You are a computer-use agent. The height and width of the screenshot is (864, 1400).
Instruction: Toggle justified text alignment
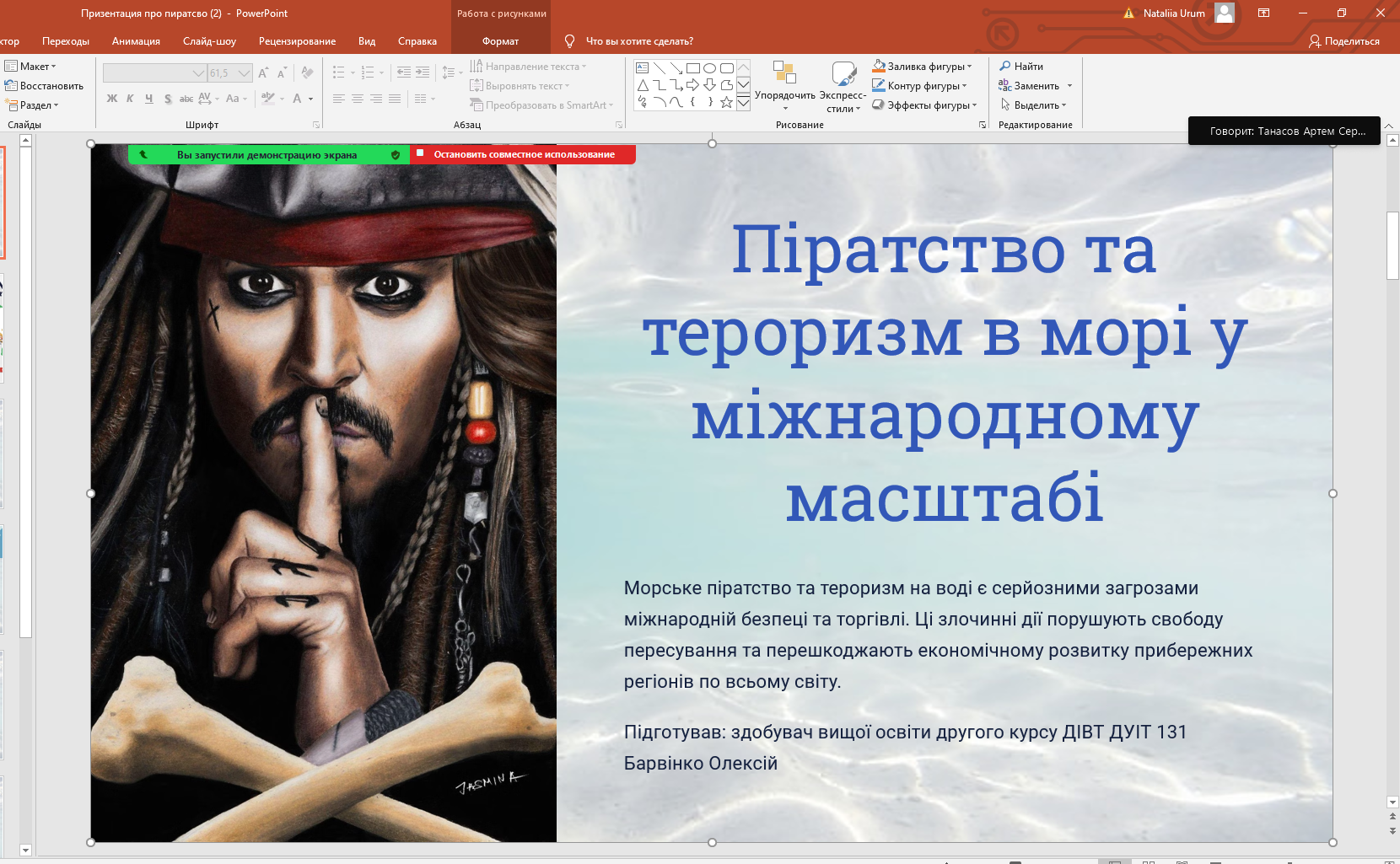(395, 99)
